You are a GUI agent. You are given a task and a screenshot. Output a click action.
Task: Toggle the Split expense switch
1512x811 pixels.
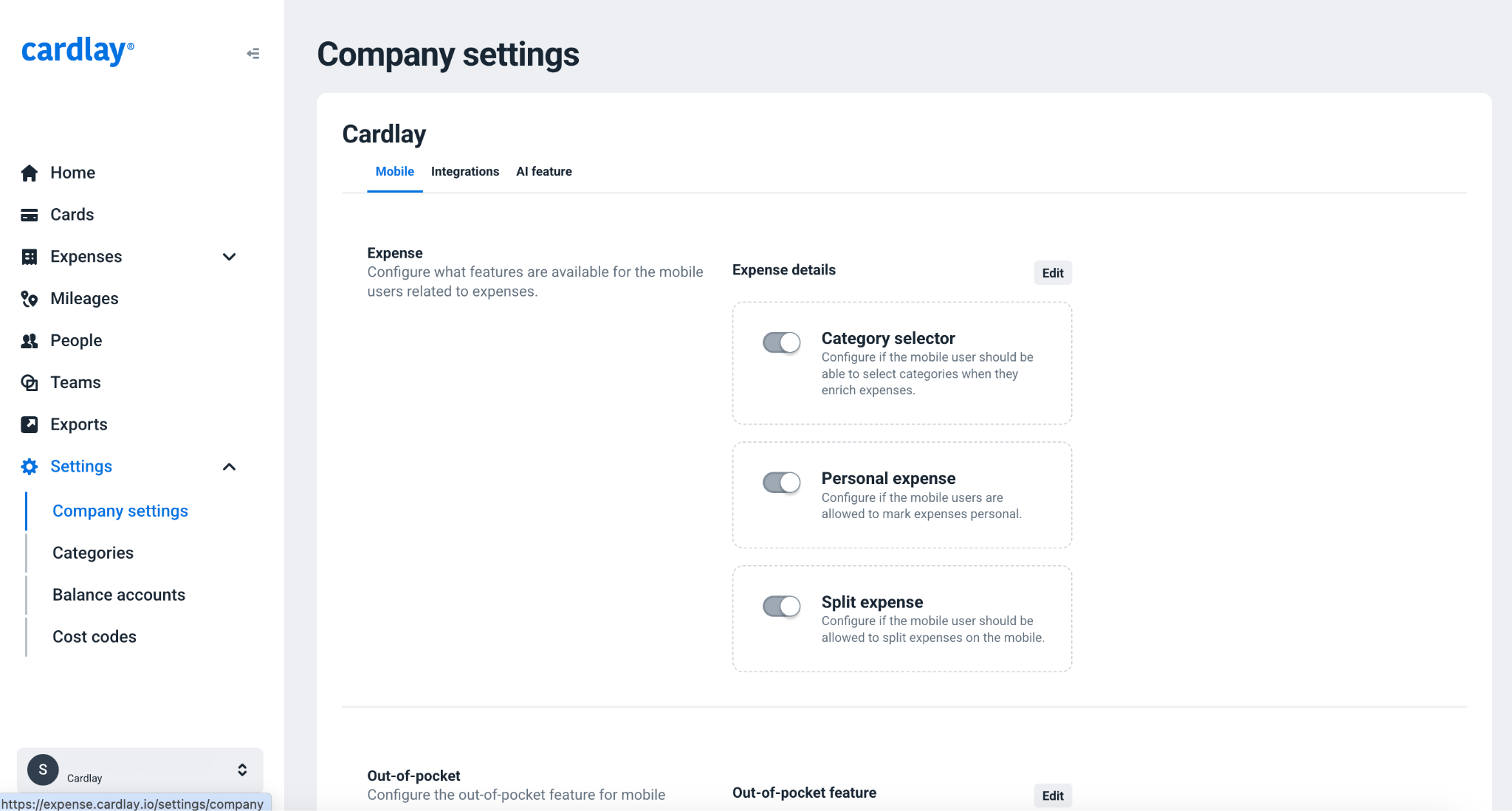[782, 607]
